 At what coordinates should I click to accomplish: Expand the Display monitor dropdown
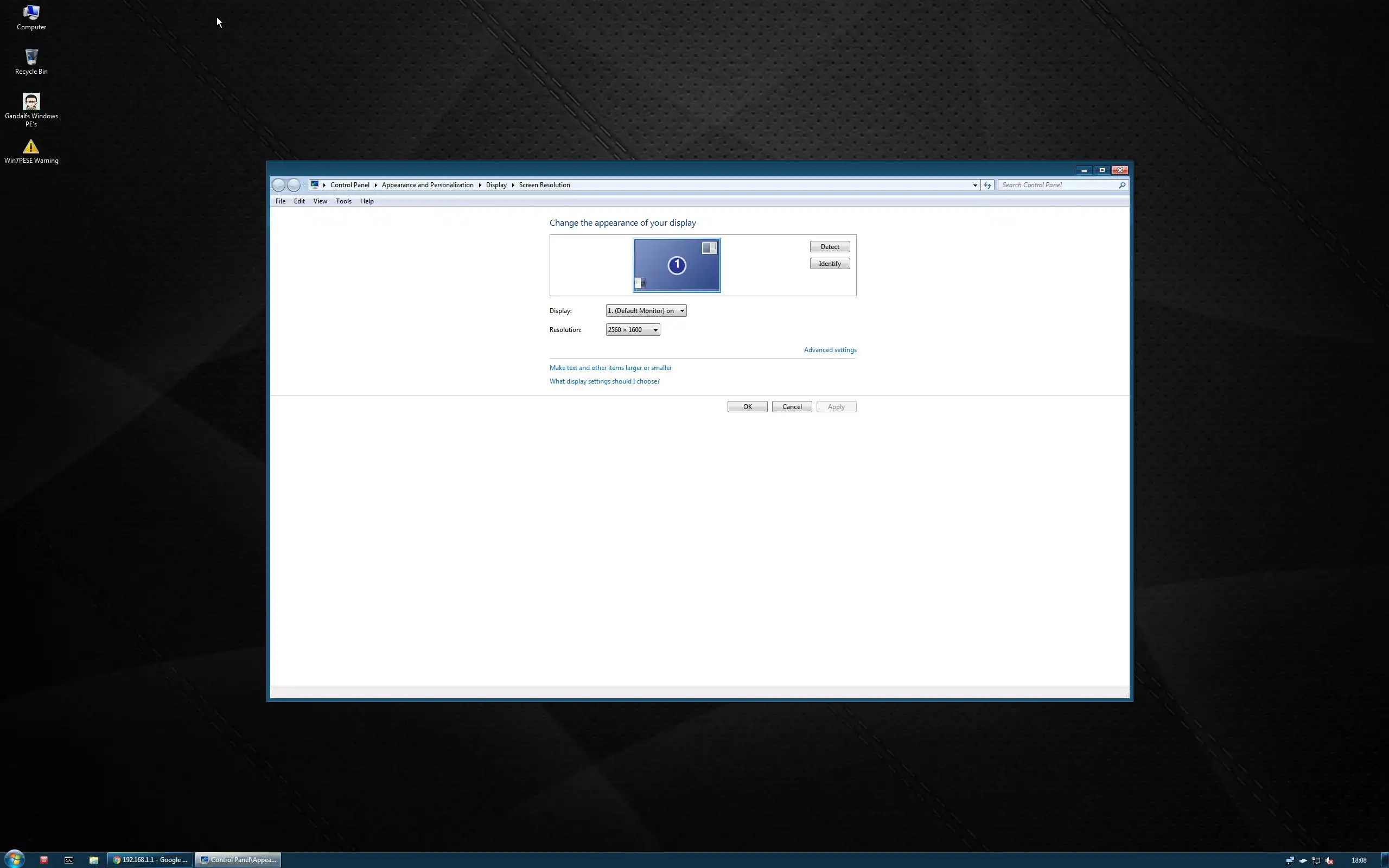(x=646, y=310)
